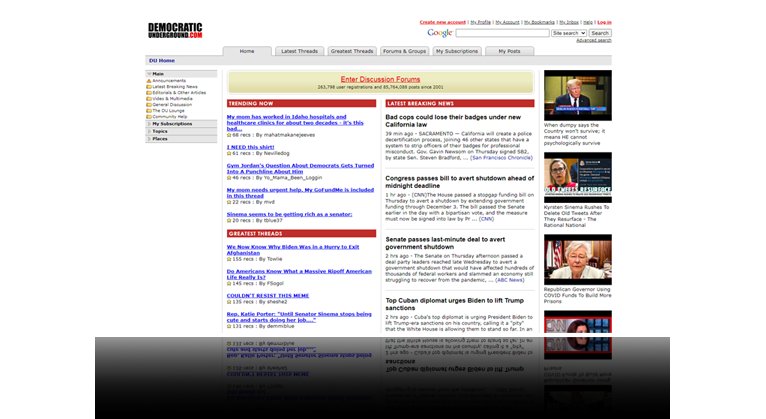Screen dimensions: 766x419
Task: Open General Discussion sidebar item
Action: (x=172, y=105)
